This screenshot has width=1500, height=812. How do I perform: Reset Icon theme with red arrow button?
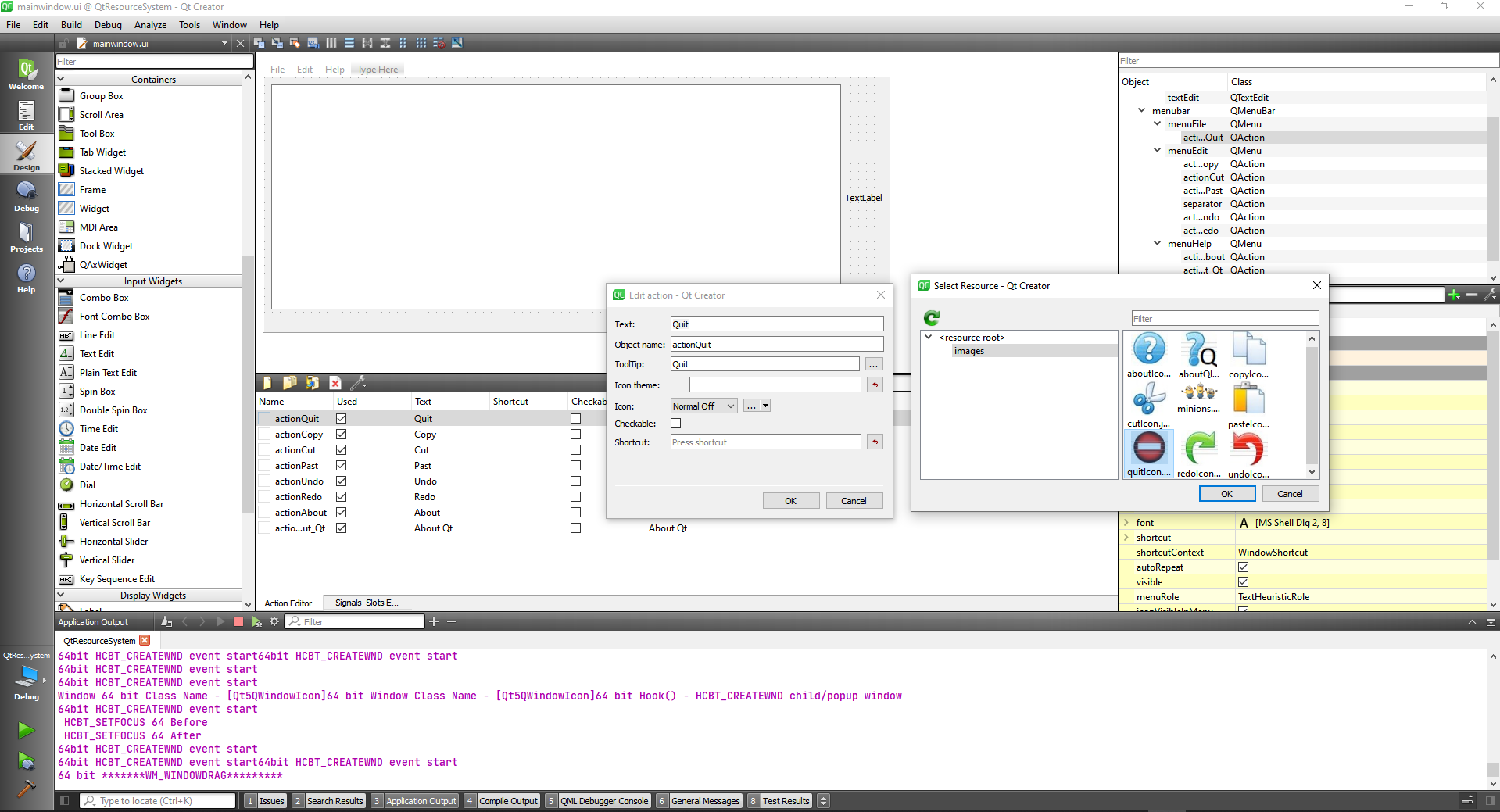coord(875,385)
